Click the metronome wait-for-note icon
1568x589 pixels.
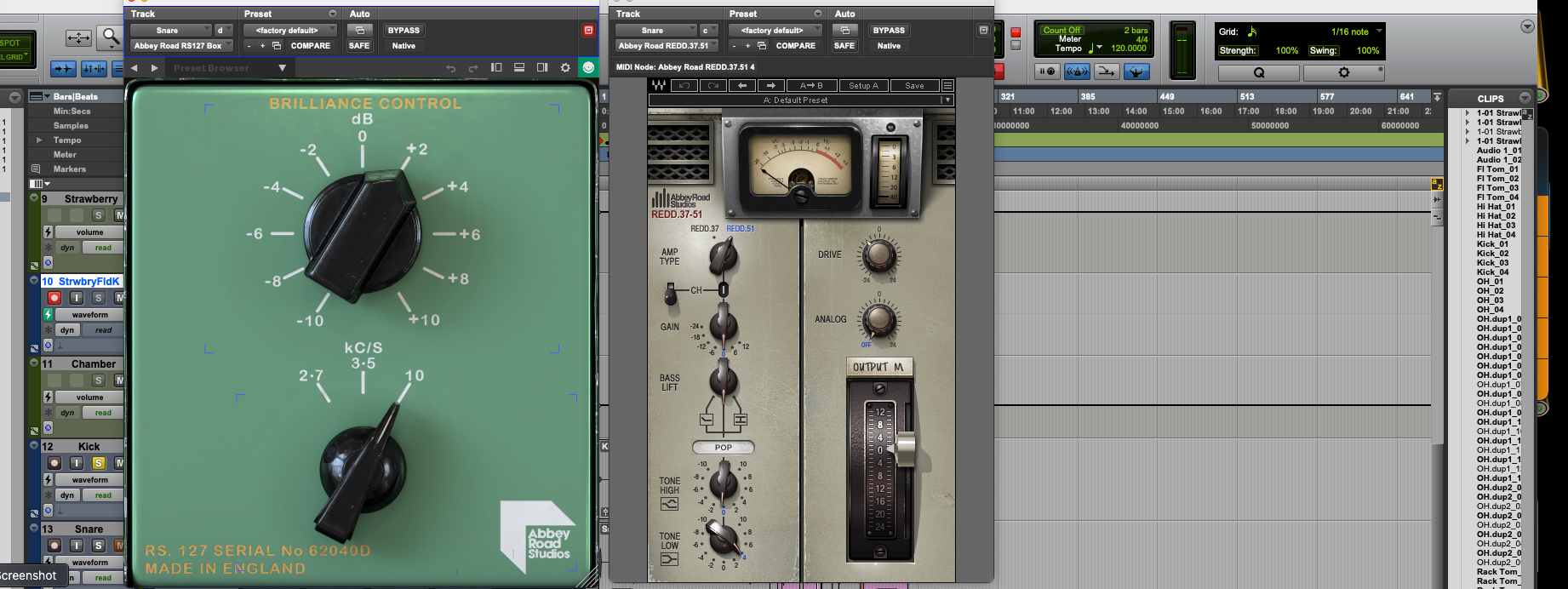(1046, 71)
